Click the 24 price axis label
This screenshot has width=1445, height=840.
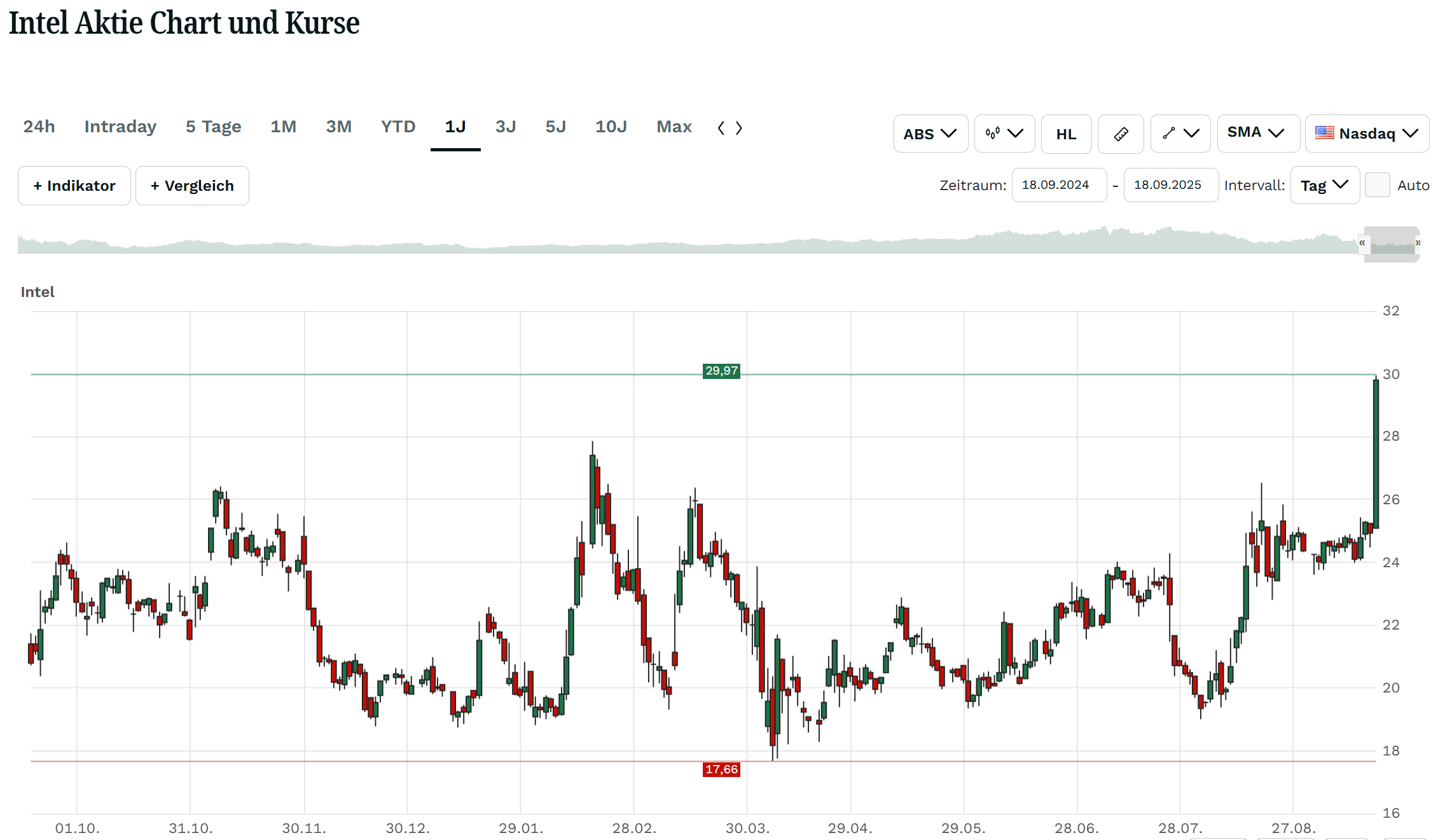click(1391, 563)
